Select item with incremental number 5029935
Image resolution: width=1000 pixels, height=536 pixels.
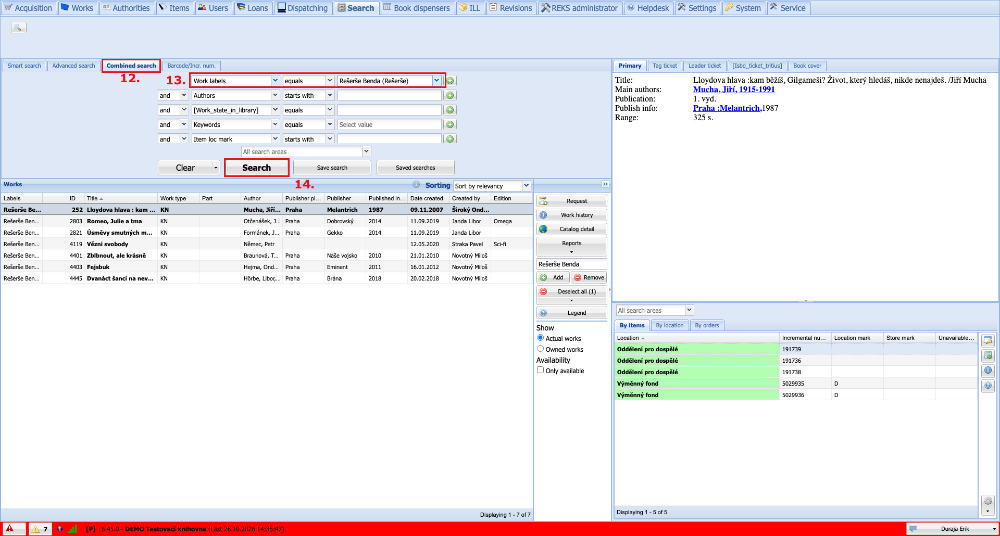pos(795,383)
